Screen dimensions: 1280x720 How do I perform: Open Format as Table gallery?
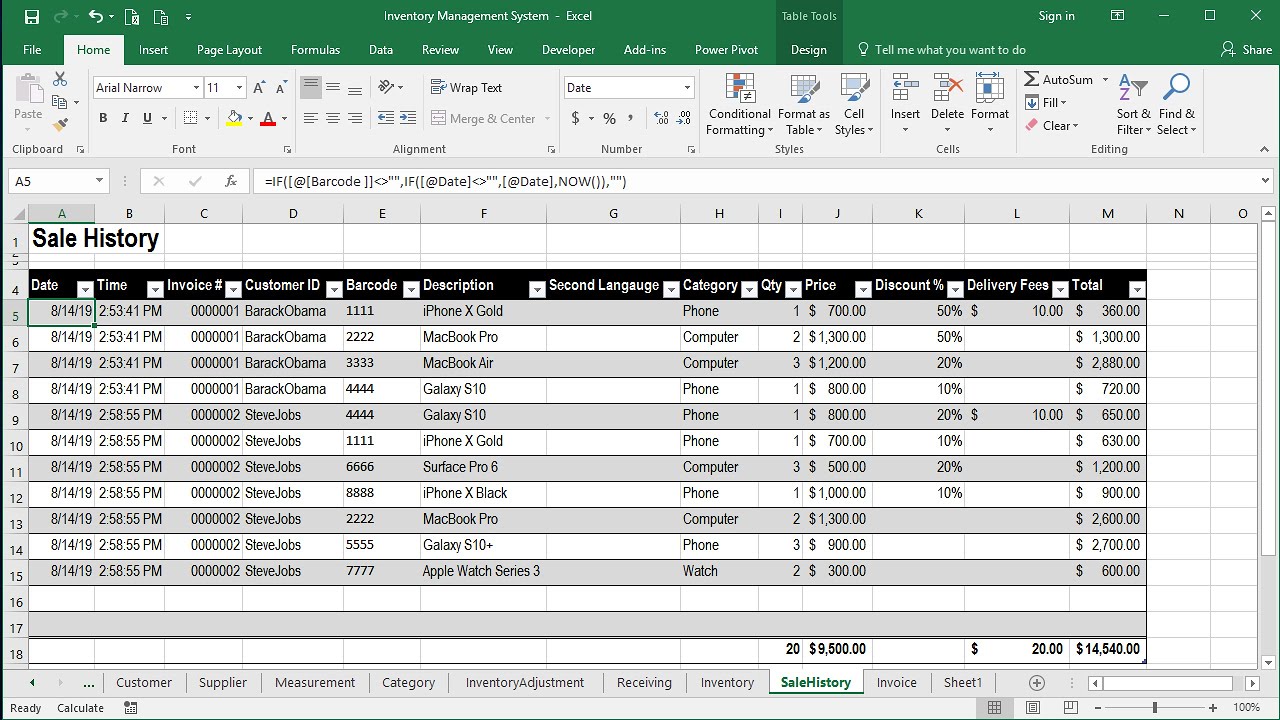coord(804,105)
